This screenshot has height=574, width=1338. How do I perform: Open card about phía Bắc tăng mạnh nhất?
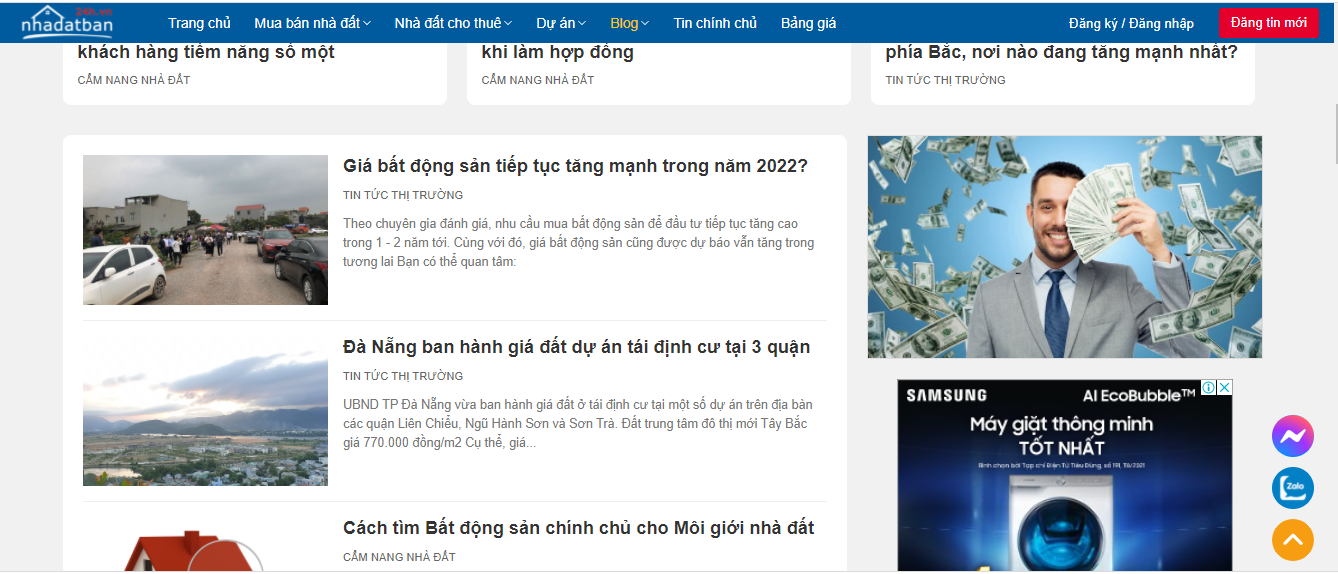[1061, 52]
